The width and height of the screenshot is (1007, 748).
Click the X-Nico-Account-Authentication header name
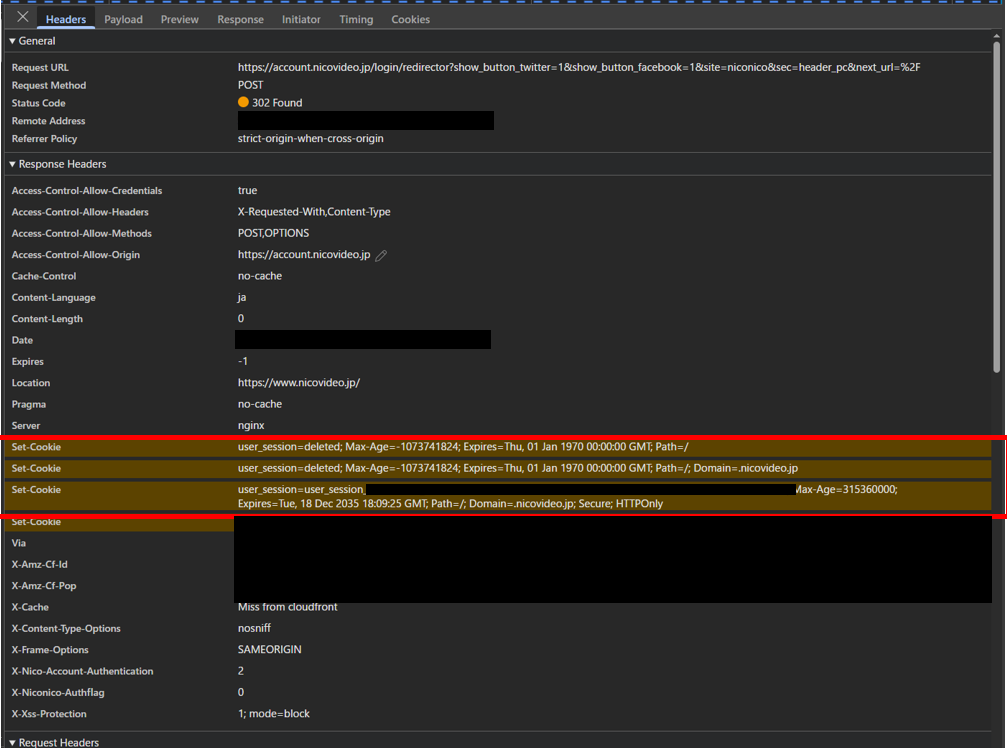click(83, 671)
